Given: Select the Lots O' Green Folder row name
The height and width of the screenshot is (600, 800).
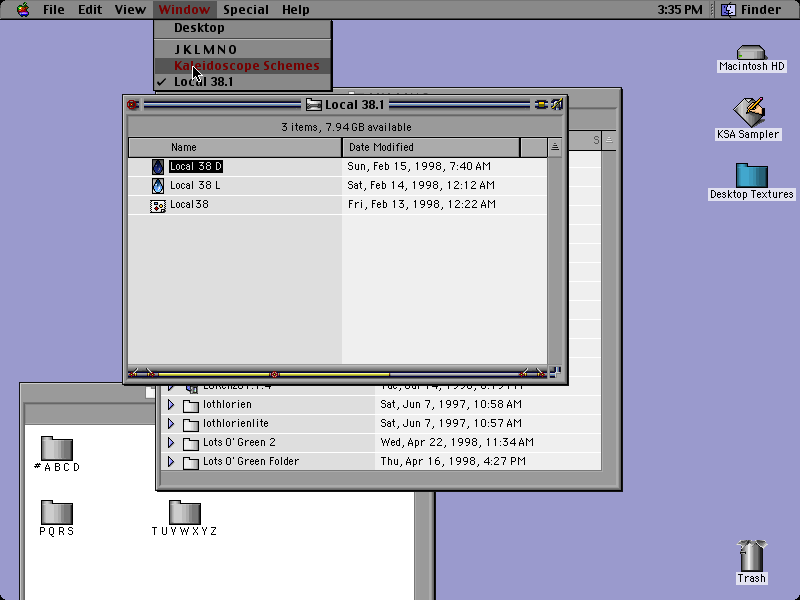Looking at the screenshot, I should point(251,461).
